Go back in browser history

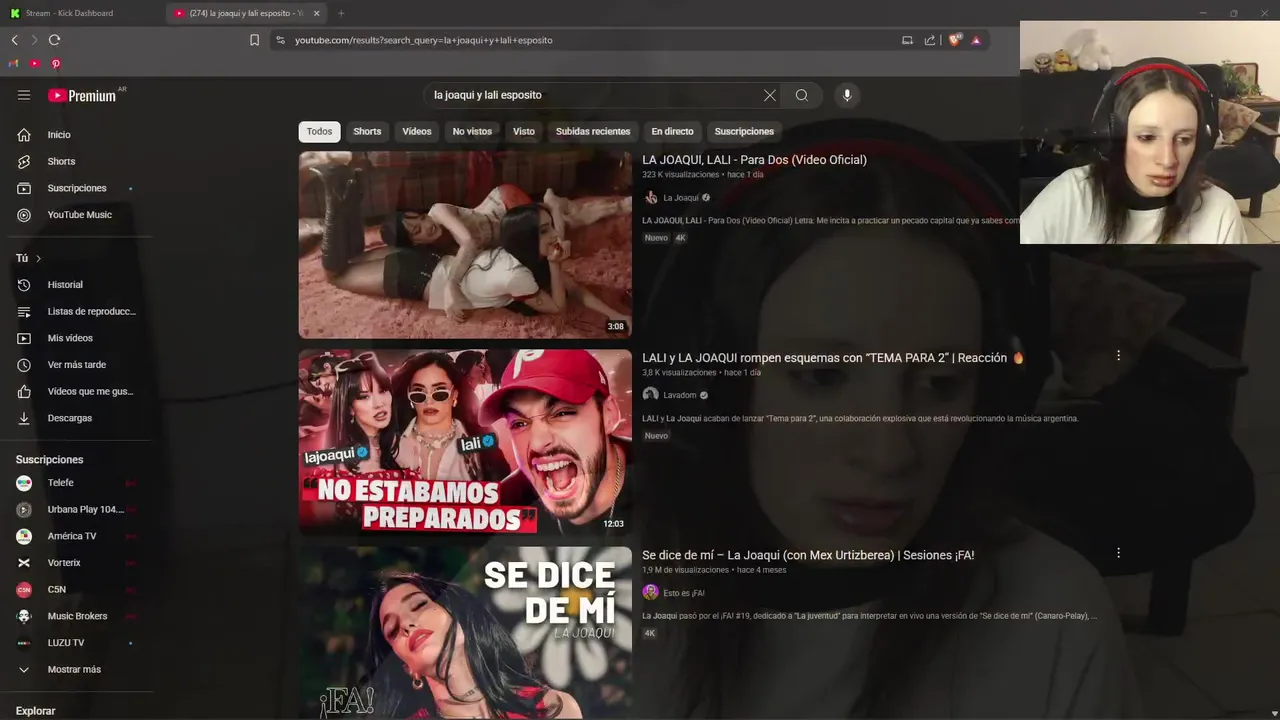(14, 40)
